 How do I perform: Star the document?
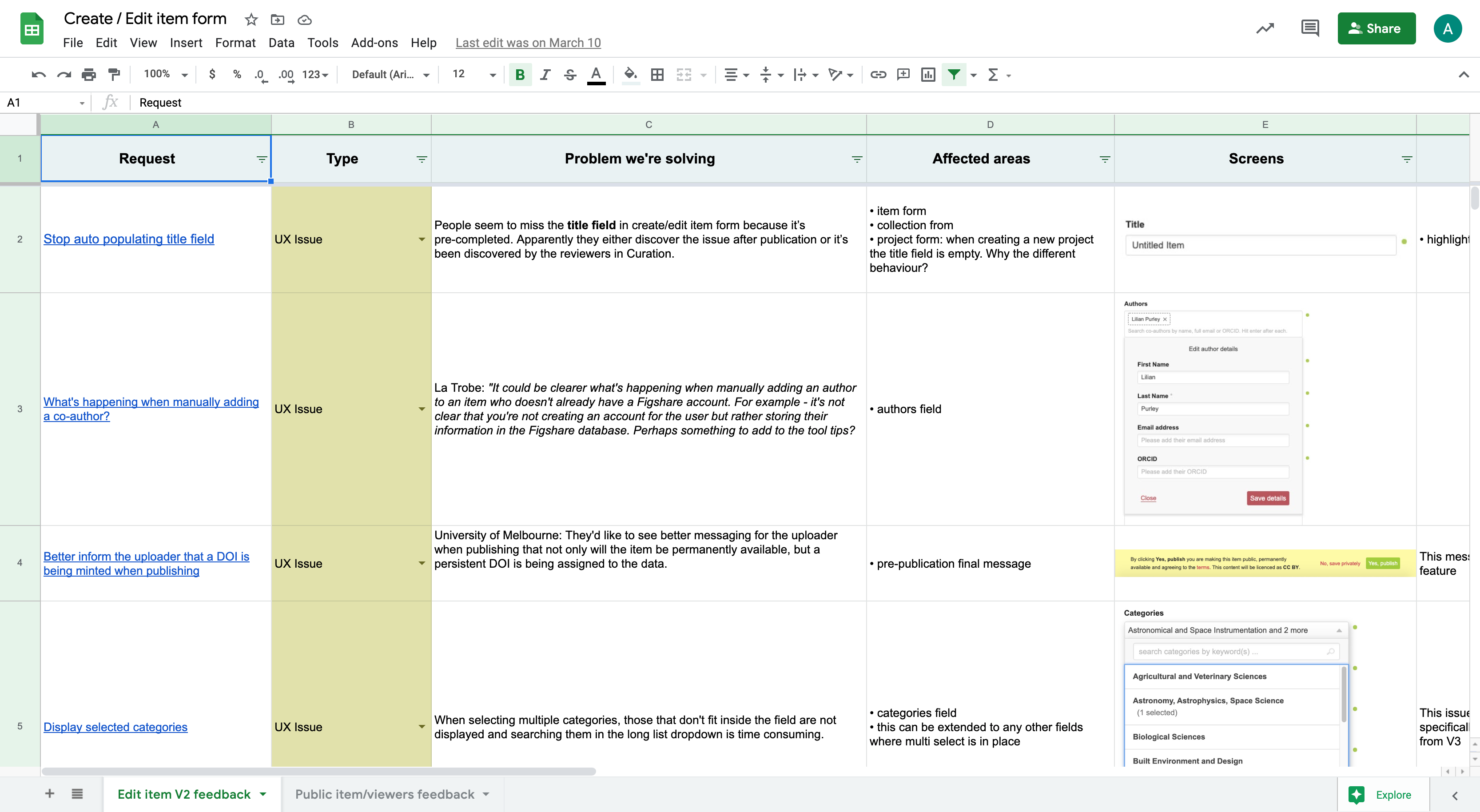click(251, 20)
